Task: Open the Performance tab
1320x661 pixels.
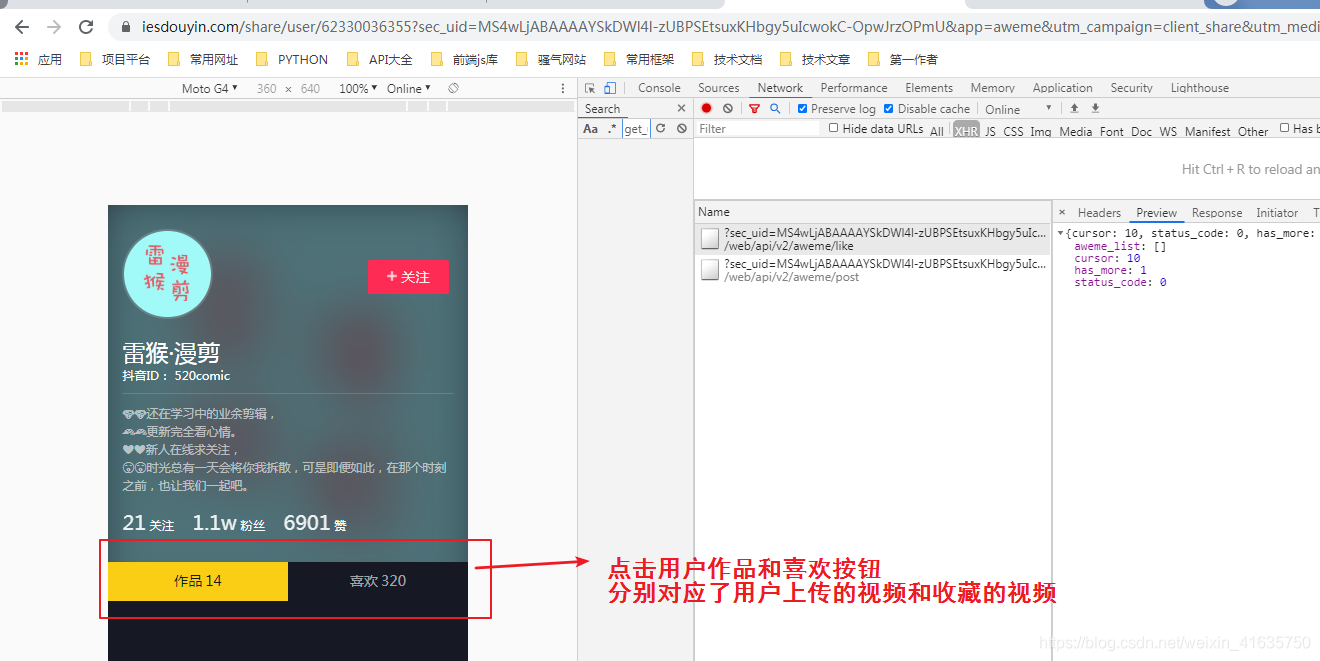Action: tap(854, 88)
